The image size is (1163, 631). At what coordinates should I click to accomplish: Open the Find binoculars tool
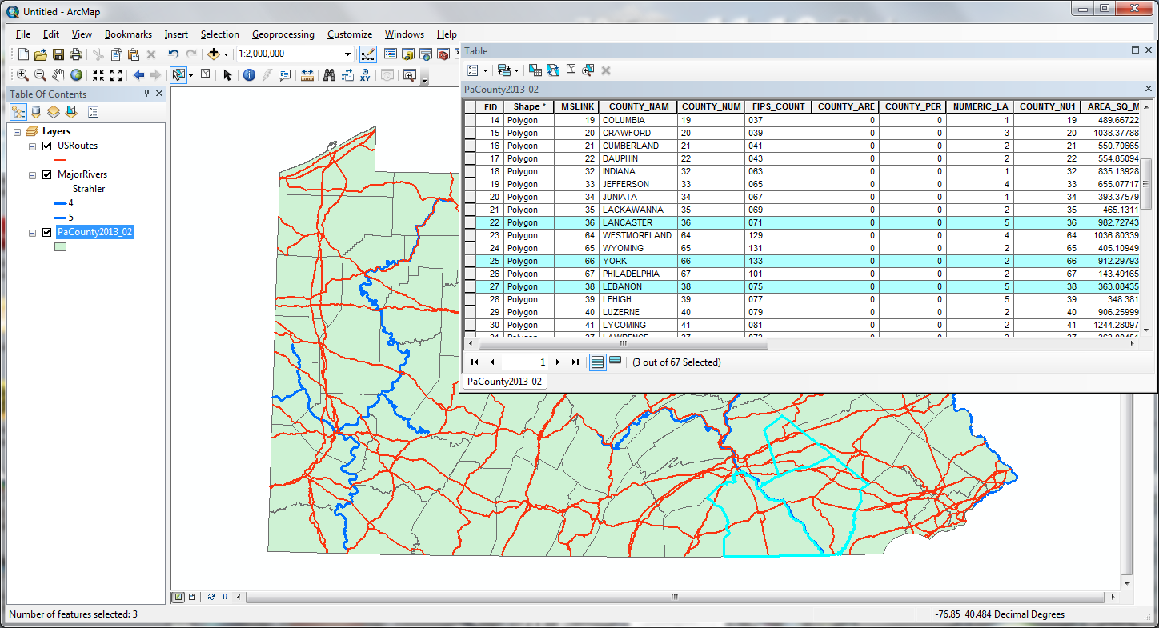pyautogui.click(x=329, y=76)
